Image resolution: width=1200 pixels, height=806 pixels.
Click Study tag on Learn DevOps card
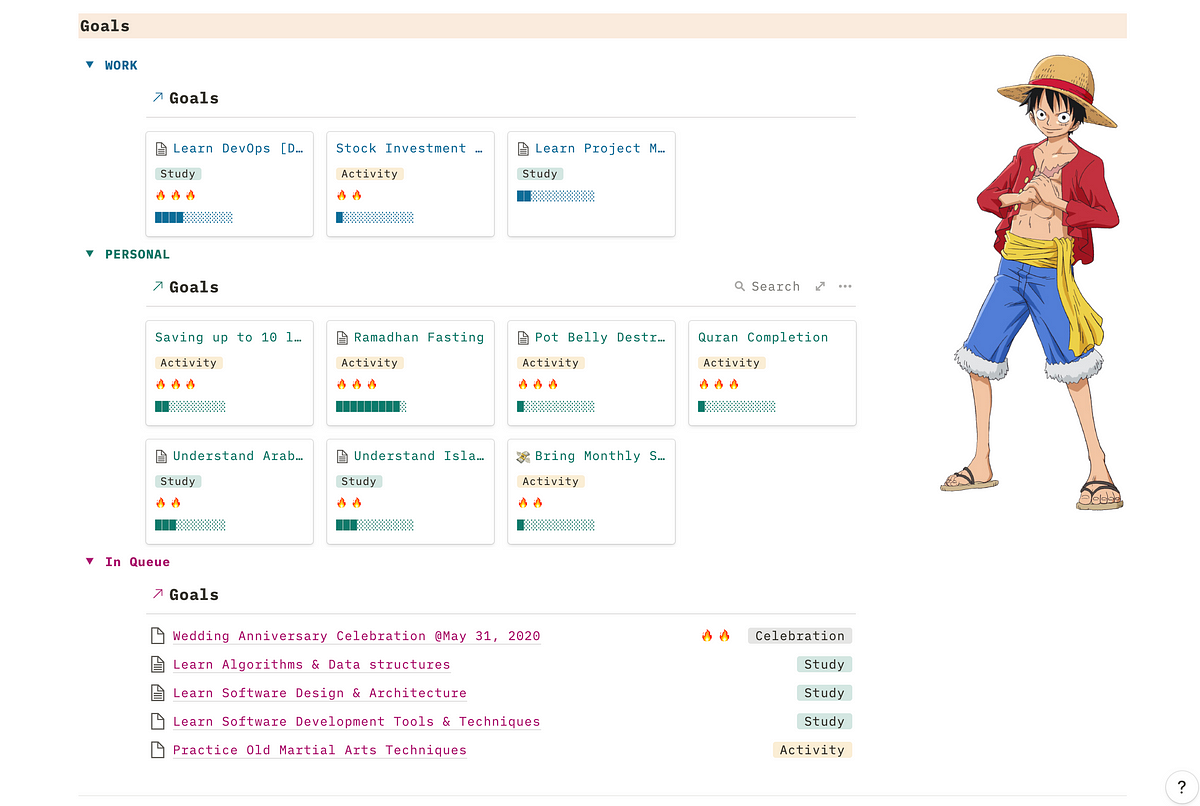point(178,174)
